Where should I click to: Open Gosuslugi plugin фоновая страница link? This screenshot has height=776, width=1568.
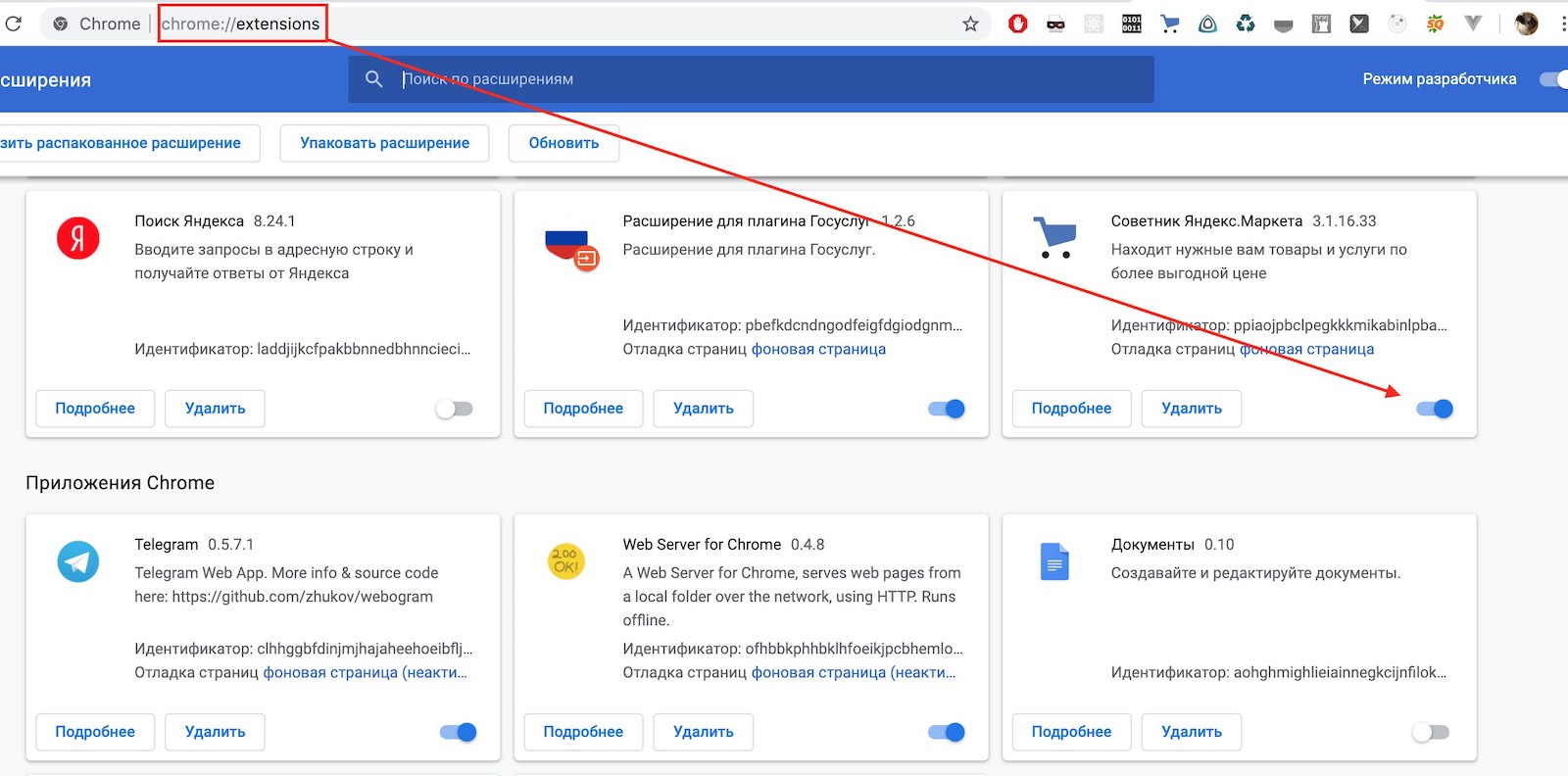point(818,349)
